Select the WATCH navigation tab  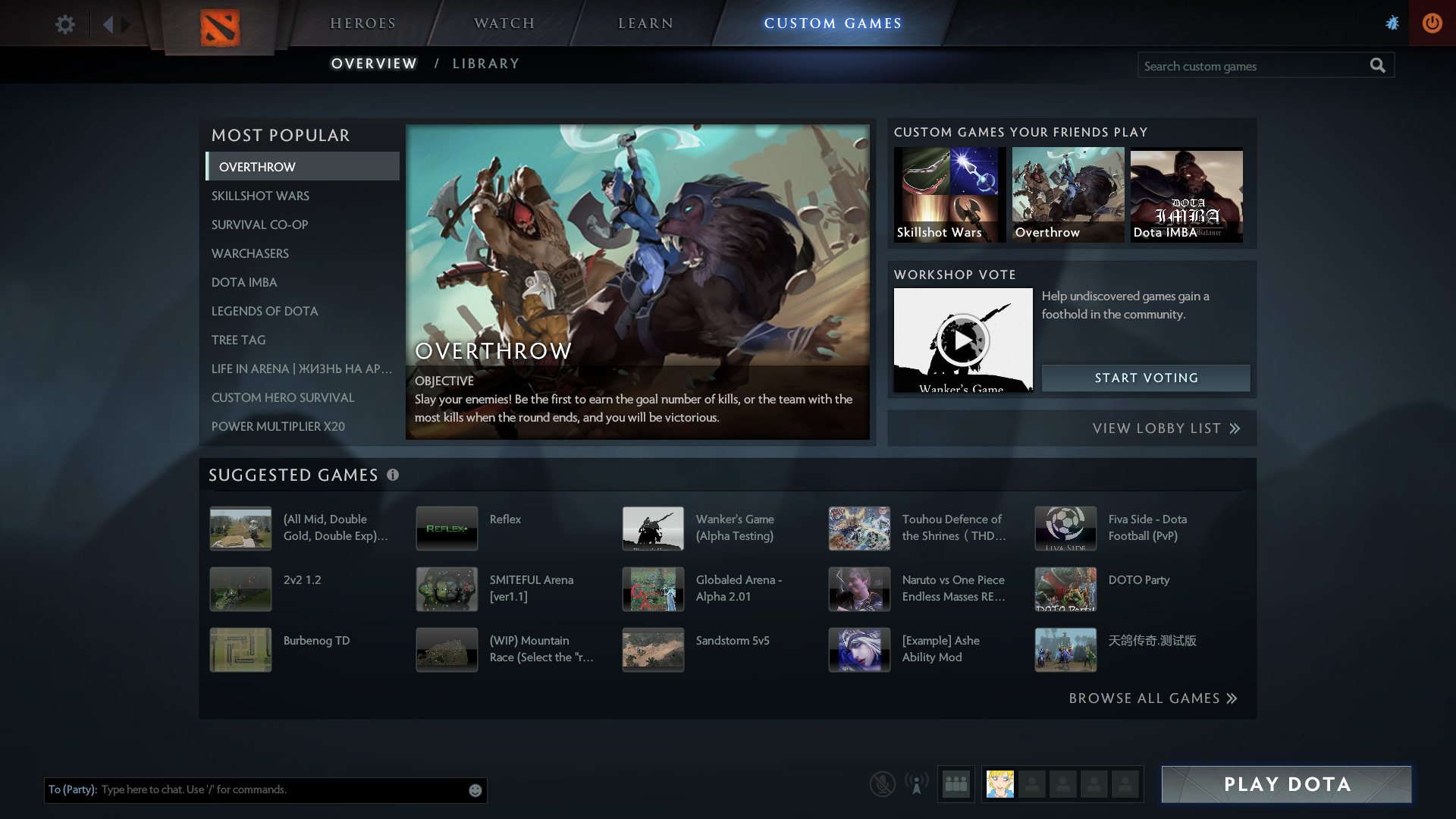(505, 22)
